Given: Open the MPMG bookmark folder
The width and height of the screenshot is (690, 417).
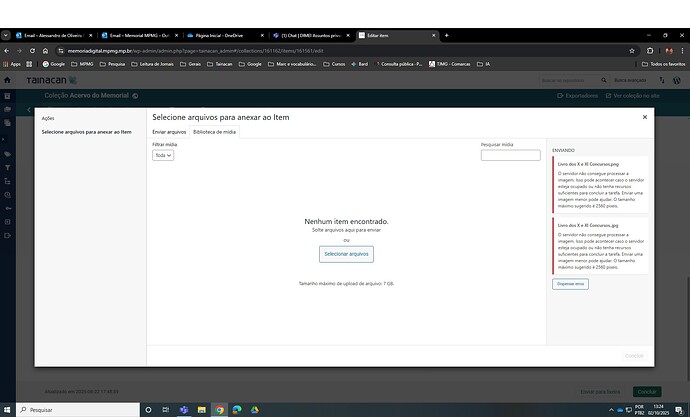Looking at the screenshot, I should point(82,64).
